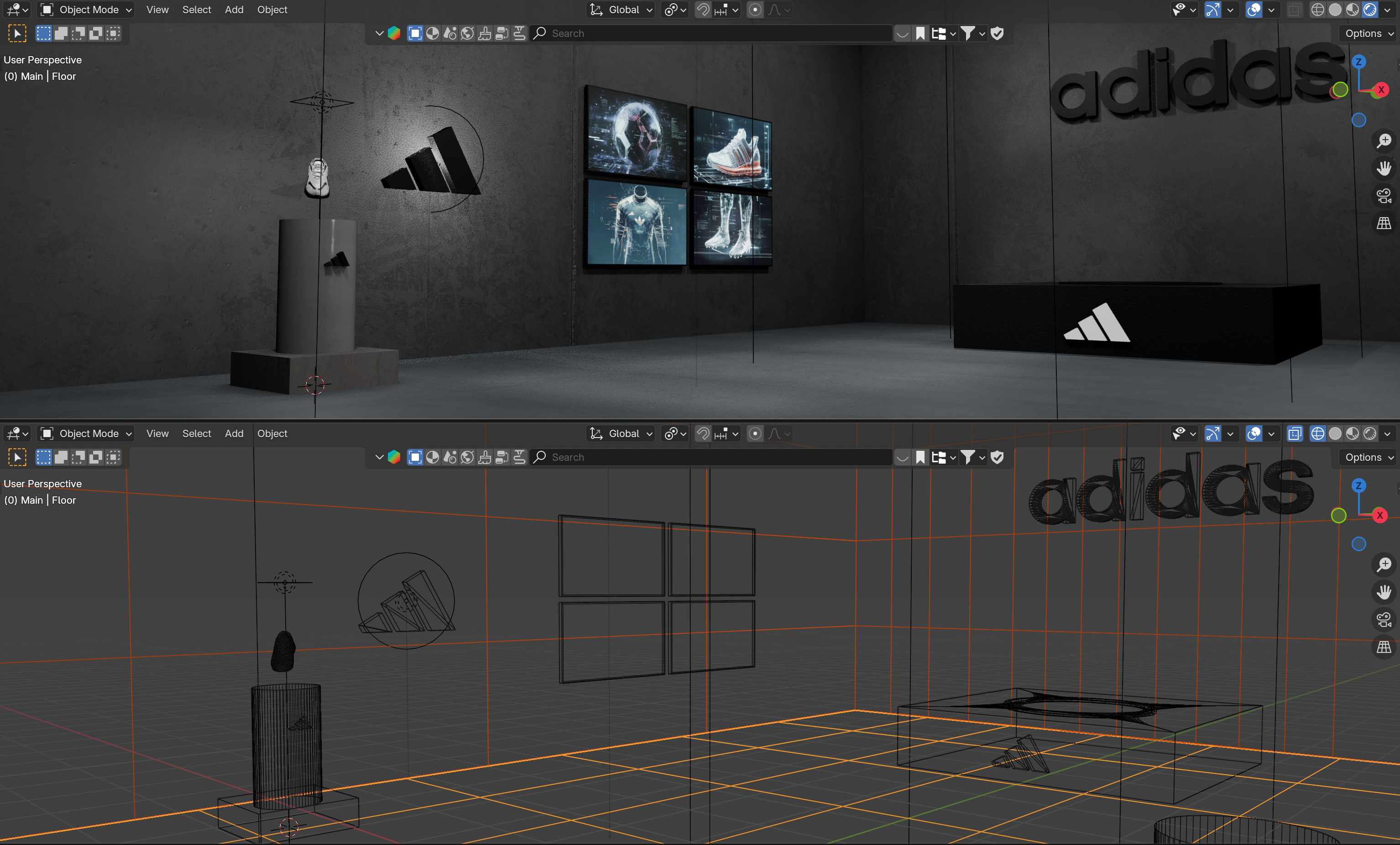The height and width of the screenshot is (845, 1400).
Task: Toggle X-ray mode in bottom viewport header
Action: coord(1294,433)
